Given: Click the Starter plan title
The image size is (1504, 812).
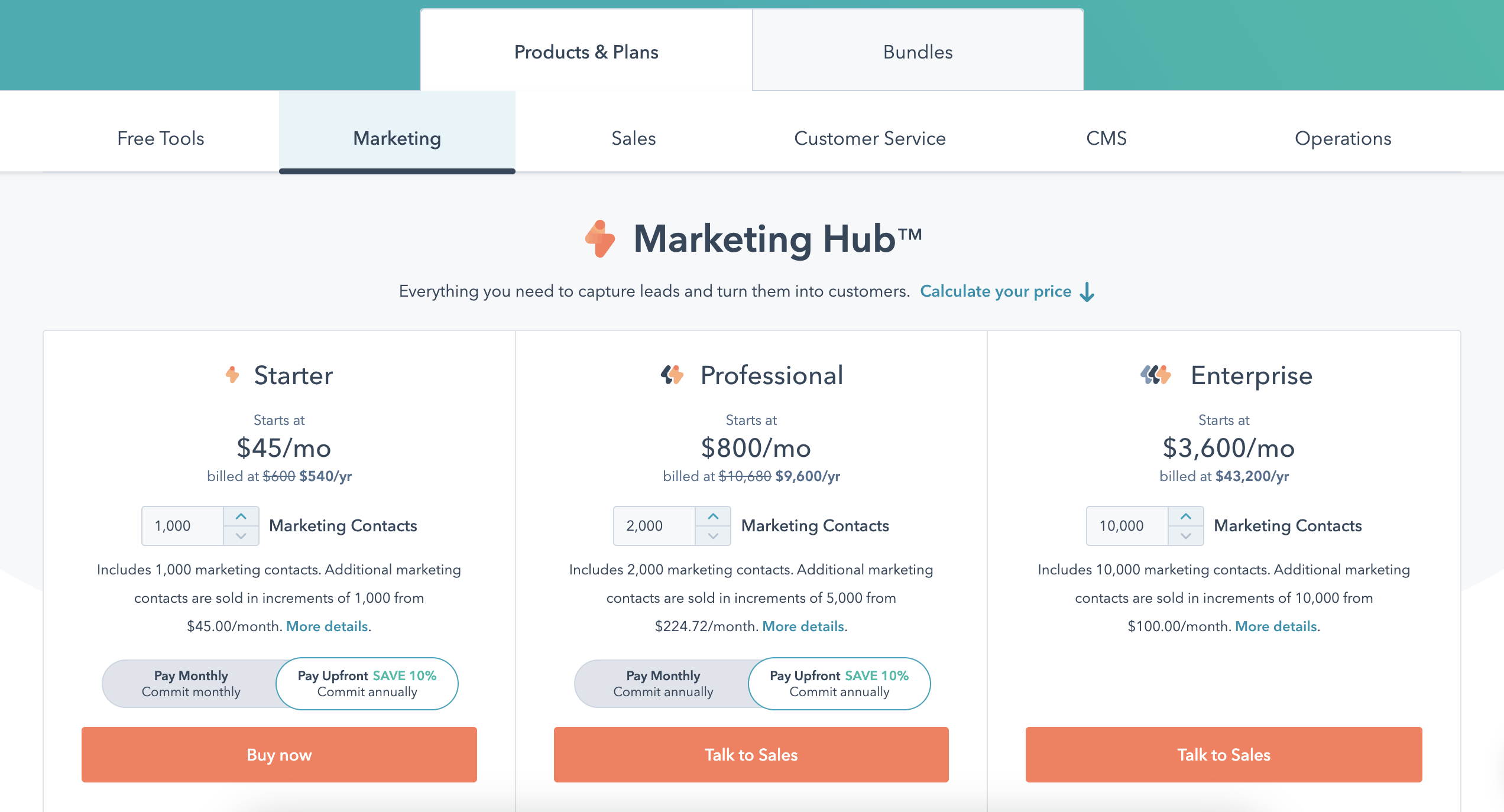Looking at the screenshot, I should coord(293,375).
